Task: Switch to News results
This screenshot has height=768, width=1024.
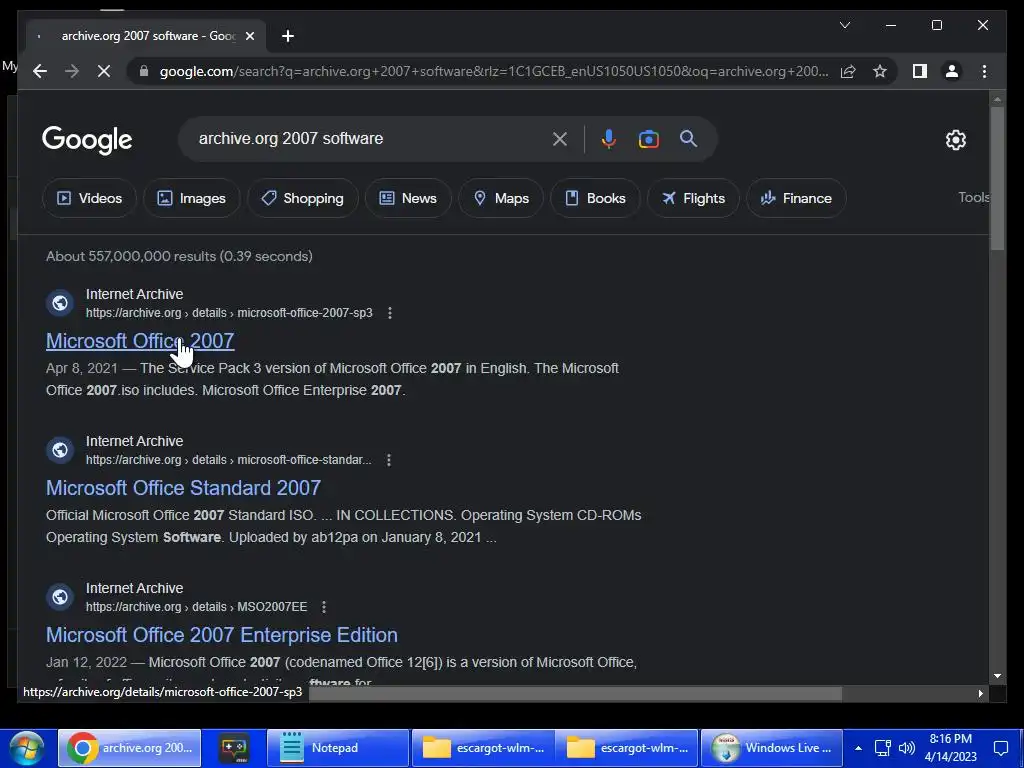Action: (x=408, y=198)
